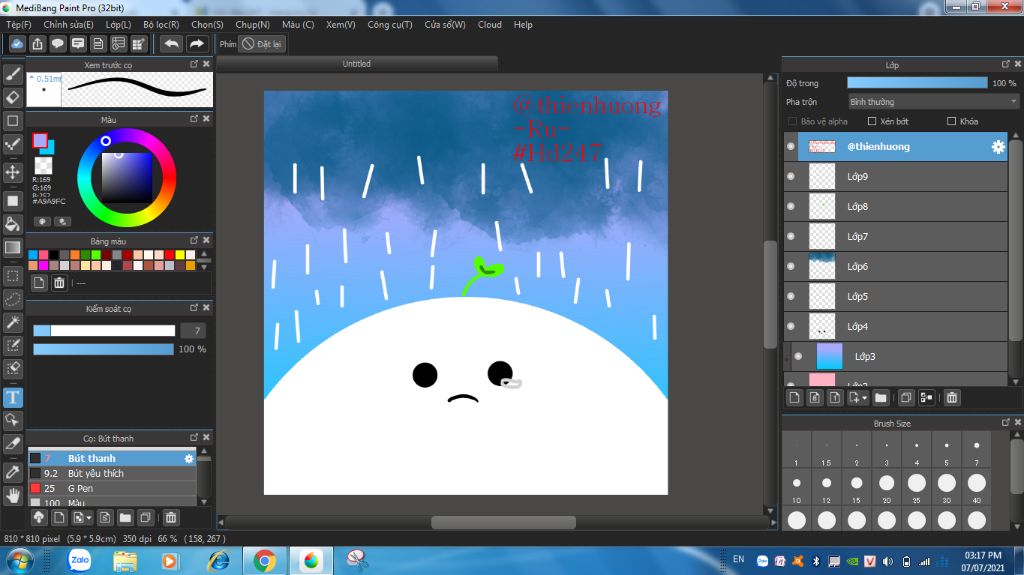Switch to the Untitled document tab
Viewport: 1024px width, 575px height.
357,64
